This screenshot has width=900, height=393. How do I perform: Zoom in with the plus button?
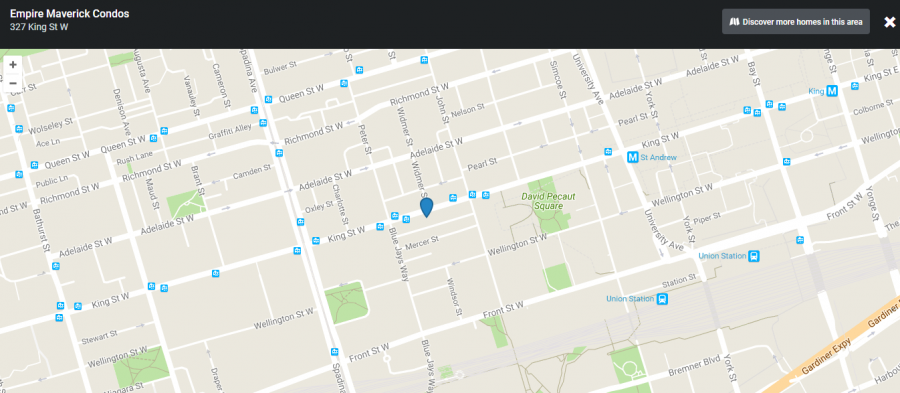(x=13, y=64)
